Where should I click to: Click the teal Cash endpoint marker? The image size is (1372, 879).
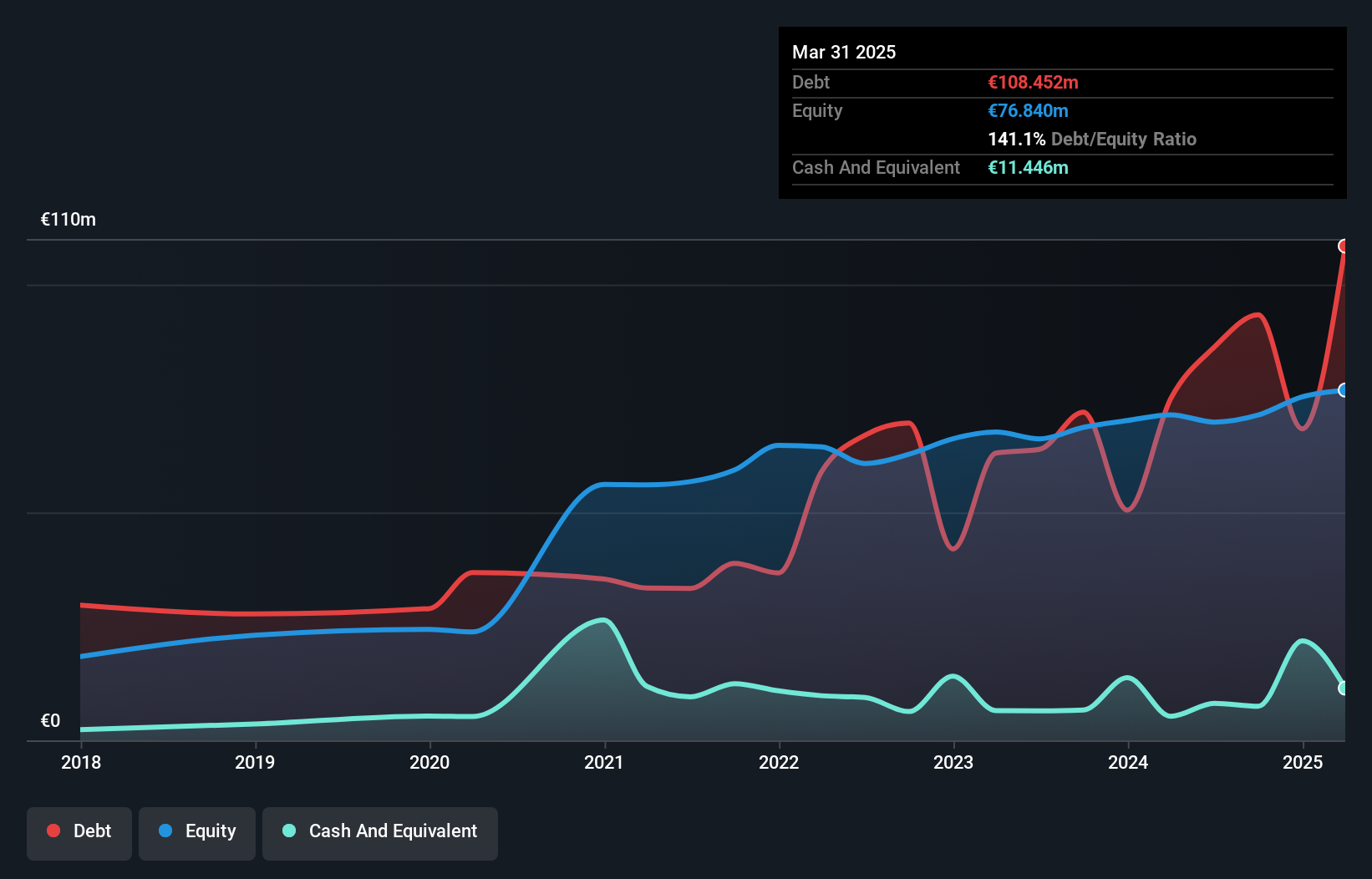[1343, 688]
